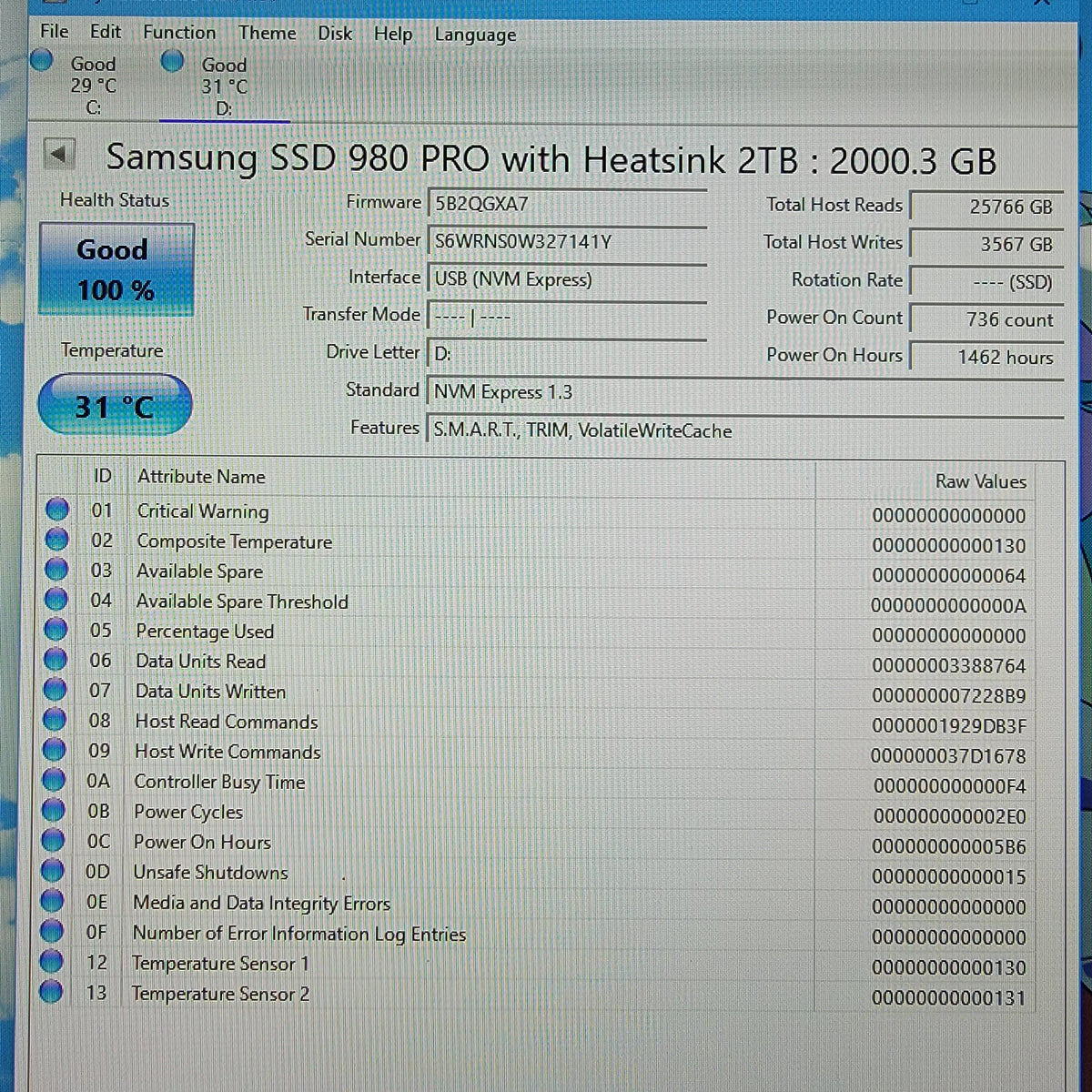Click raw value 00000000000015
This screenshot has height=1092, width=1092.
948,877
